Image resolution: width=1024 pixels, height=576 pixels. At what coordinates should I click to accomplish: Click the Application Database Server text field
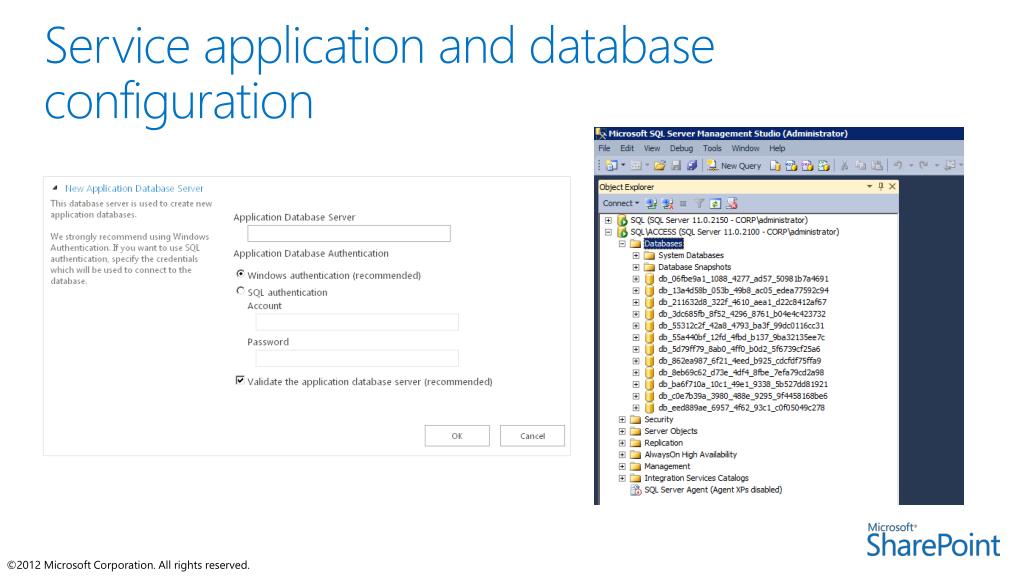pos(341,234)
